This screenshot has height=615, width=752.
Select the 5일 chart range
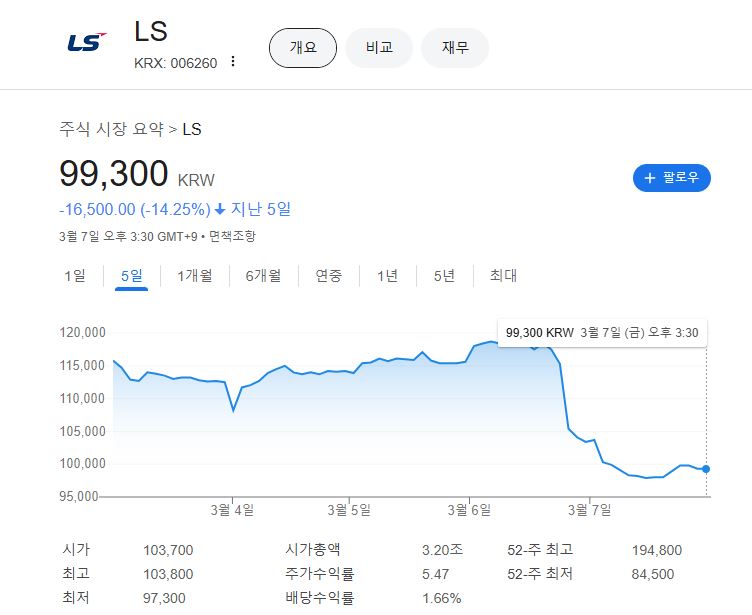pyautogui.click(x=131, y=276)
